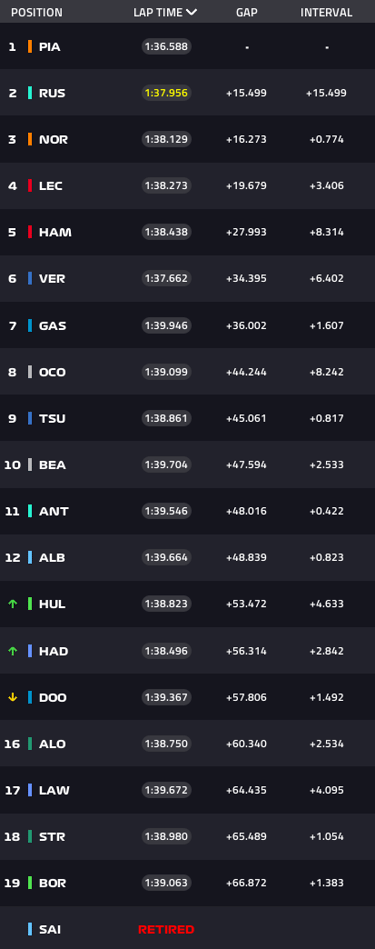Click the light blue team bar next to SAI
375x949 pixels.
pos(30,929)
